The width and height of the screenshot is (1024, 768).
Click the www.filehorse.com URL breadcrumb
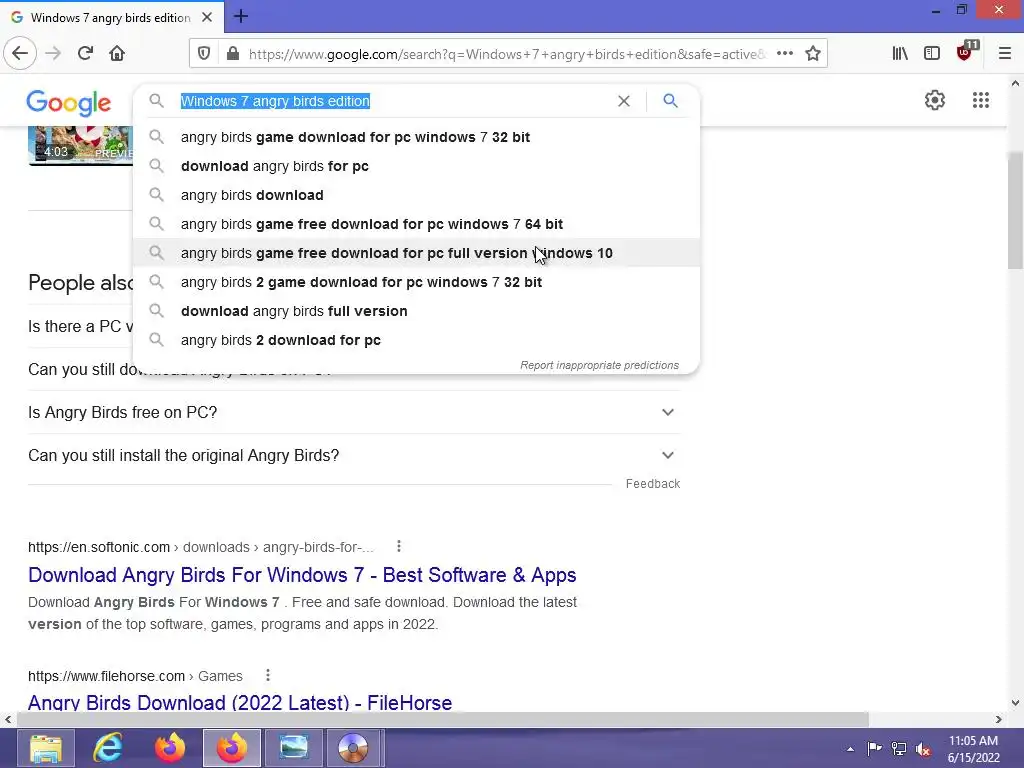(x=135, y=676)
